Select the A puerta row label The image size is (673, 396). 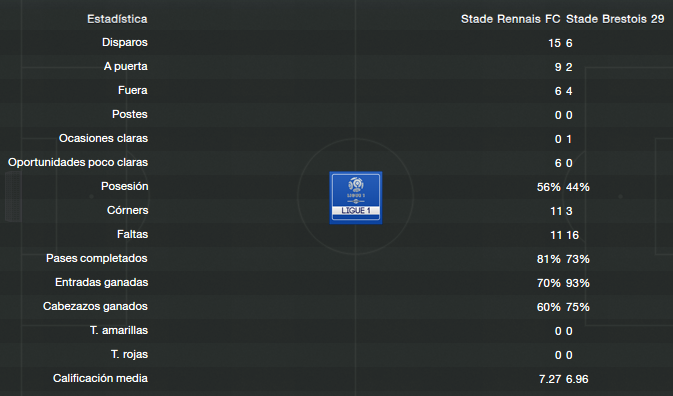(x=126, y=67)
